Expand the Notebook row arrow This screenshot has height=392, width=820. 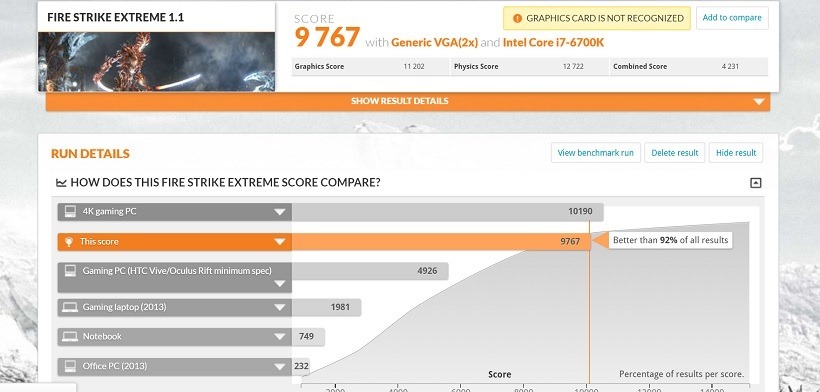280,337
